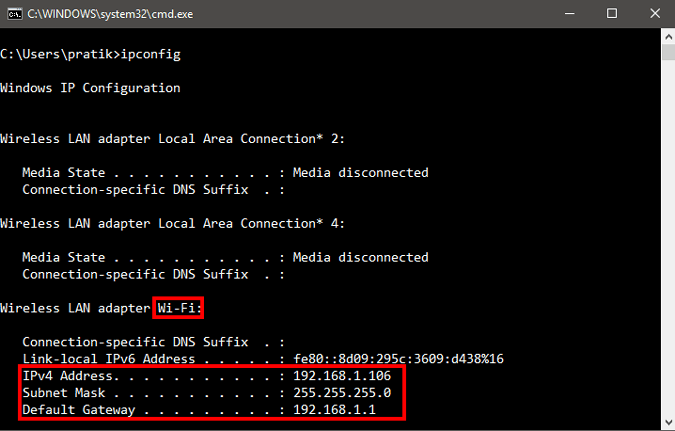This screenshot has width=675, height=431.
Task: Close the cmd.exe window
Action: pos(654,14)
